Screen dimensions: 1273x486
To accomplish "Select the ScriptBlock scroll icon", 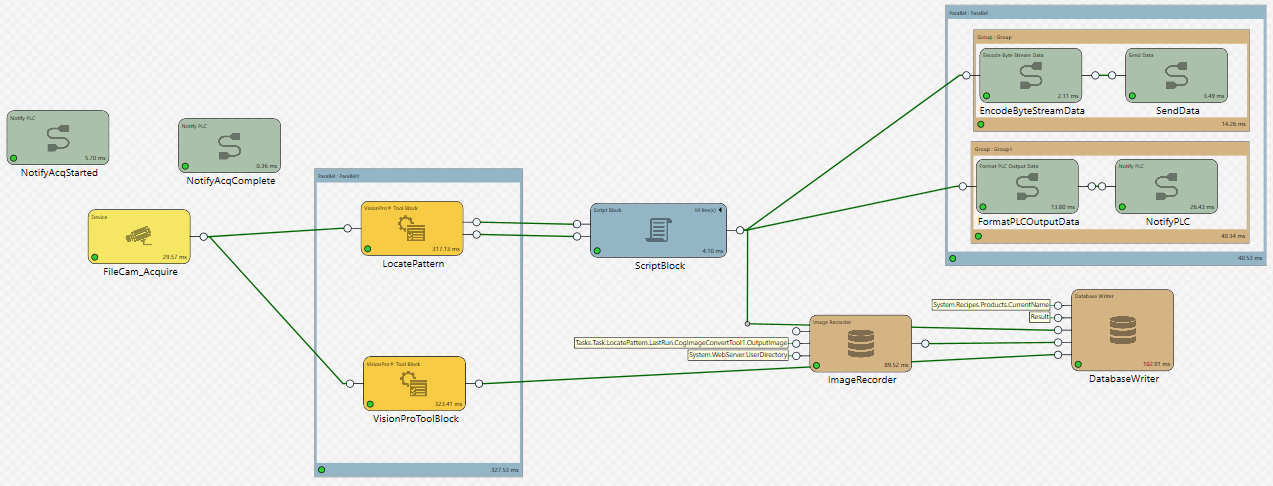I will 659,230.
